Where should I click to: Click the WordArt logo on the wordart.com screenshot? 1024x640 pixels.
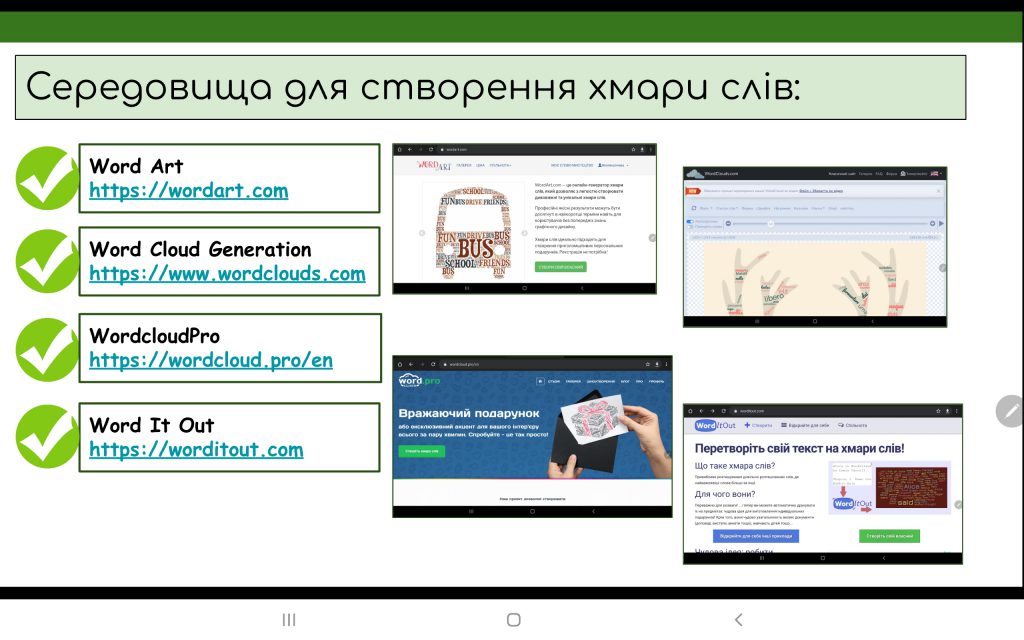(x=435, y=165)
